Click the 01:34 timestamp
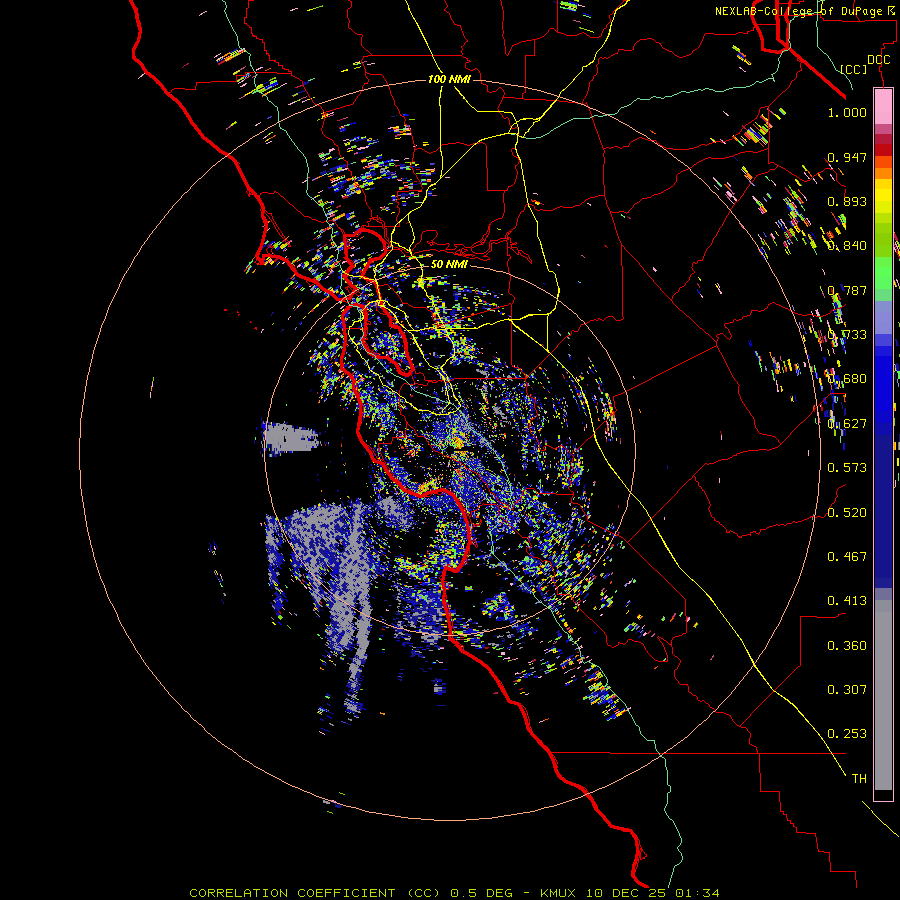This screenshot has width=900, height=900. (697, 893)
